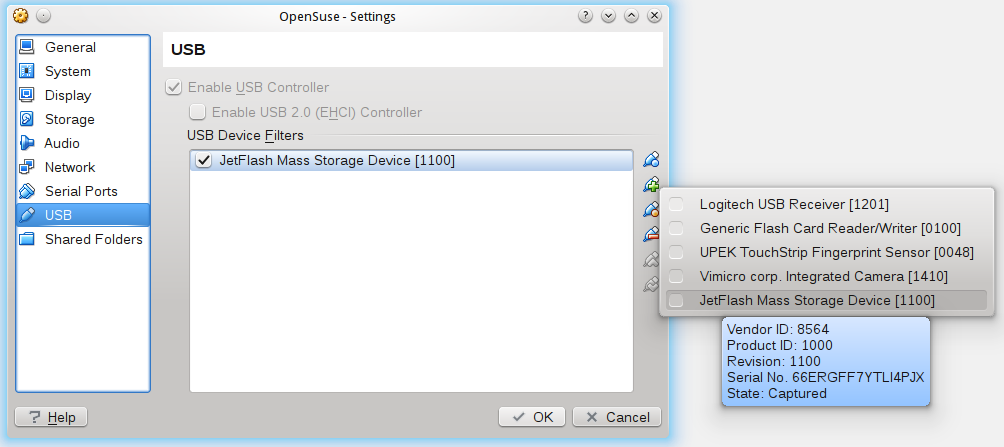Screen dimensions: 1004x447
Task: Toggle Enable USB 2.0 (EHCI) Controller checkbox
Action: 198,113
